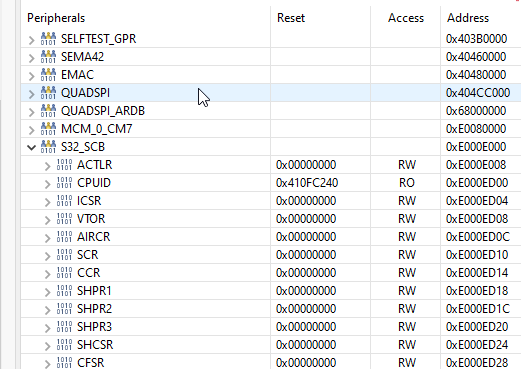Expand the SHPR1 register fields
This screenshot has height=369, width=521.
click(x=47, y=292)
